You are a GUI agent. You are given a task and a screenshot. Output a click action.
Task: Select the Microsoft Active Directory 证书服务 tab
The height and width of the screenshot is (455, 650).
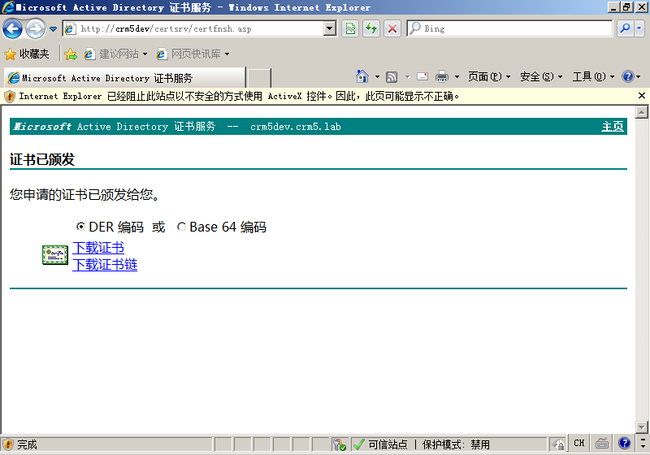coord(124,78)
